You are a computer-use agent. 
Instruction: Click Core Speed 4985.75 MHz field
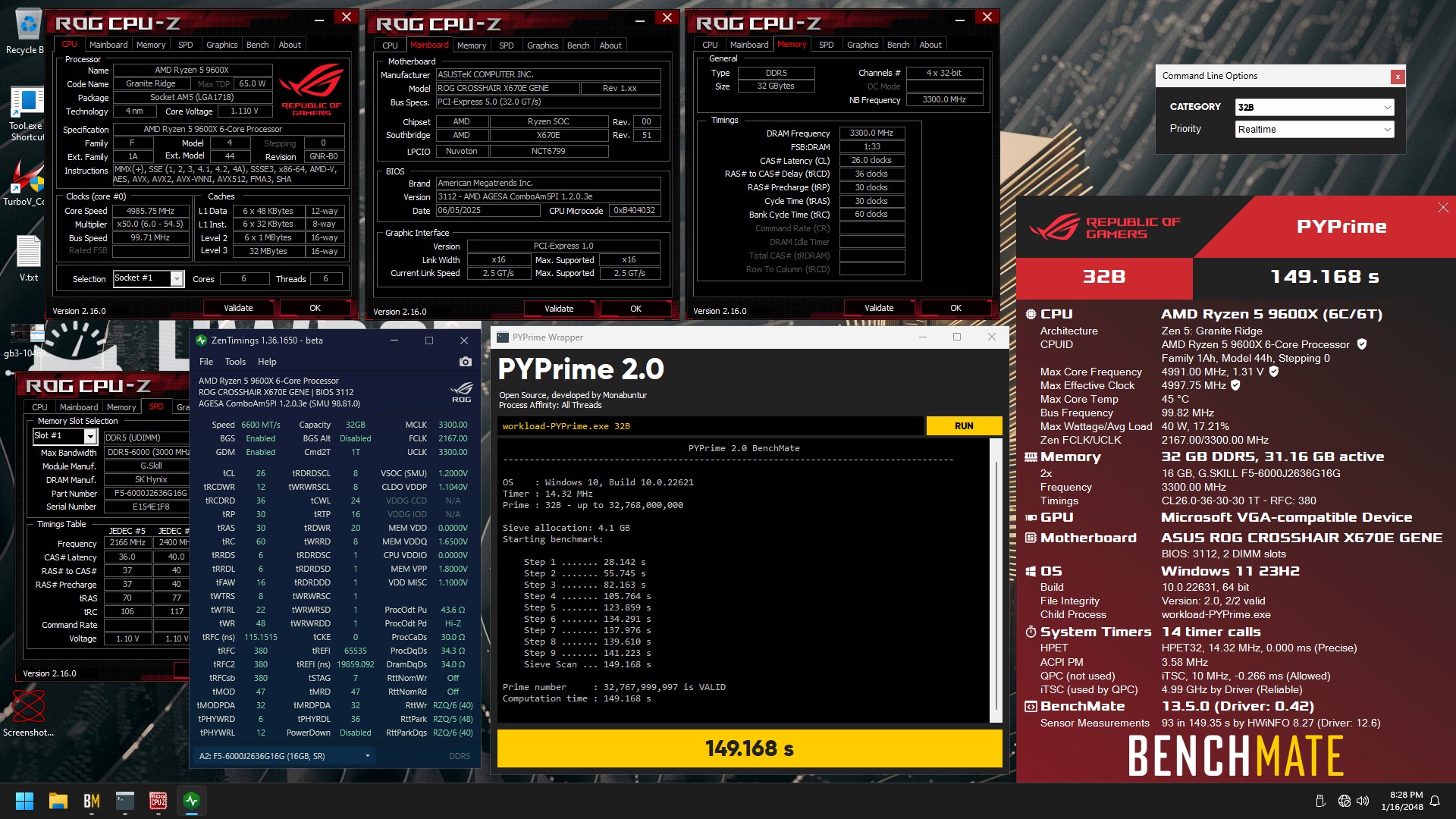pos(150,211)
